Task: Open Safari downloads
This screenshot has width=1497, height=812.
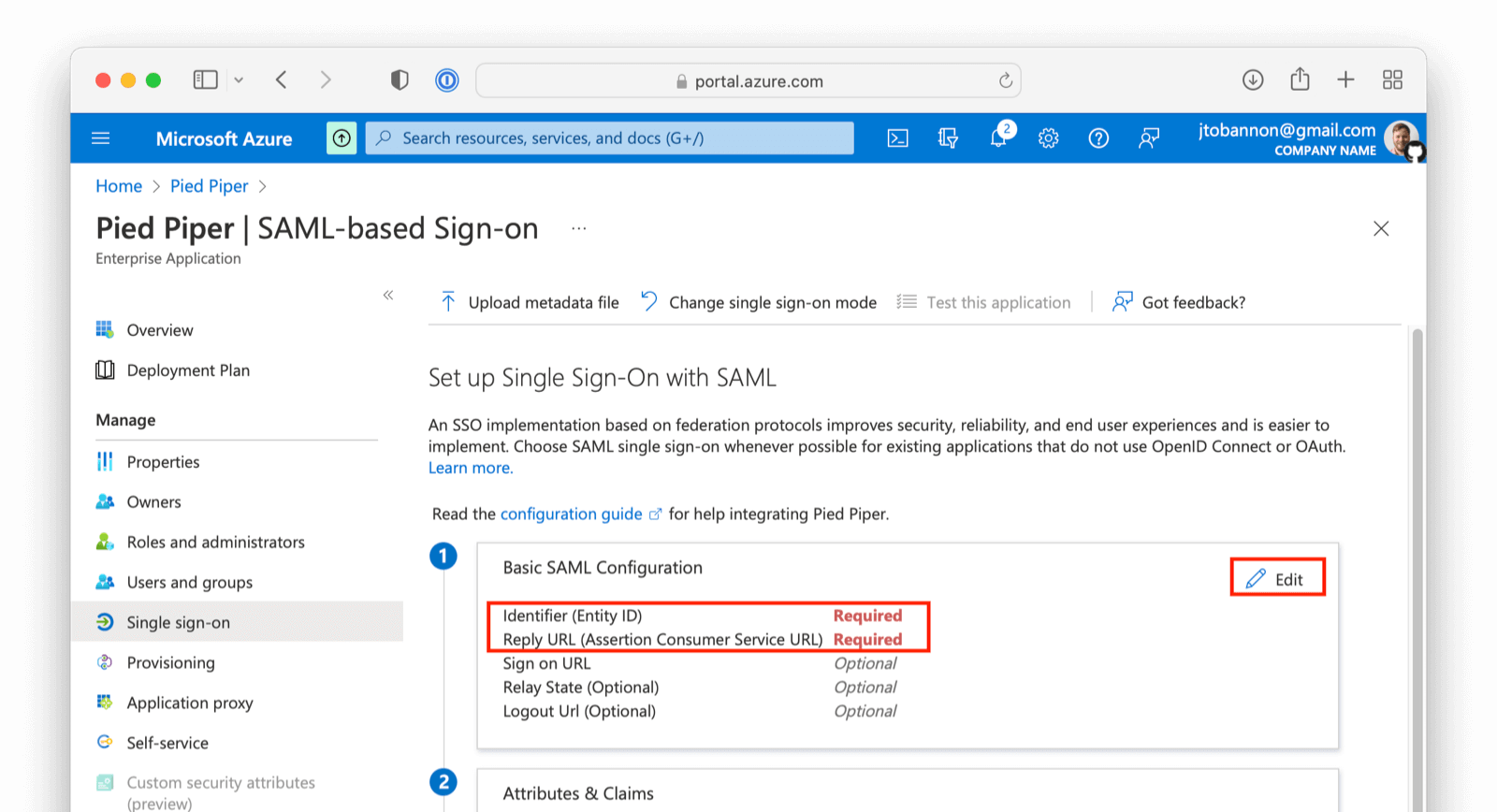Action: pos(1253,80)
